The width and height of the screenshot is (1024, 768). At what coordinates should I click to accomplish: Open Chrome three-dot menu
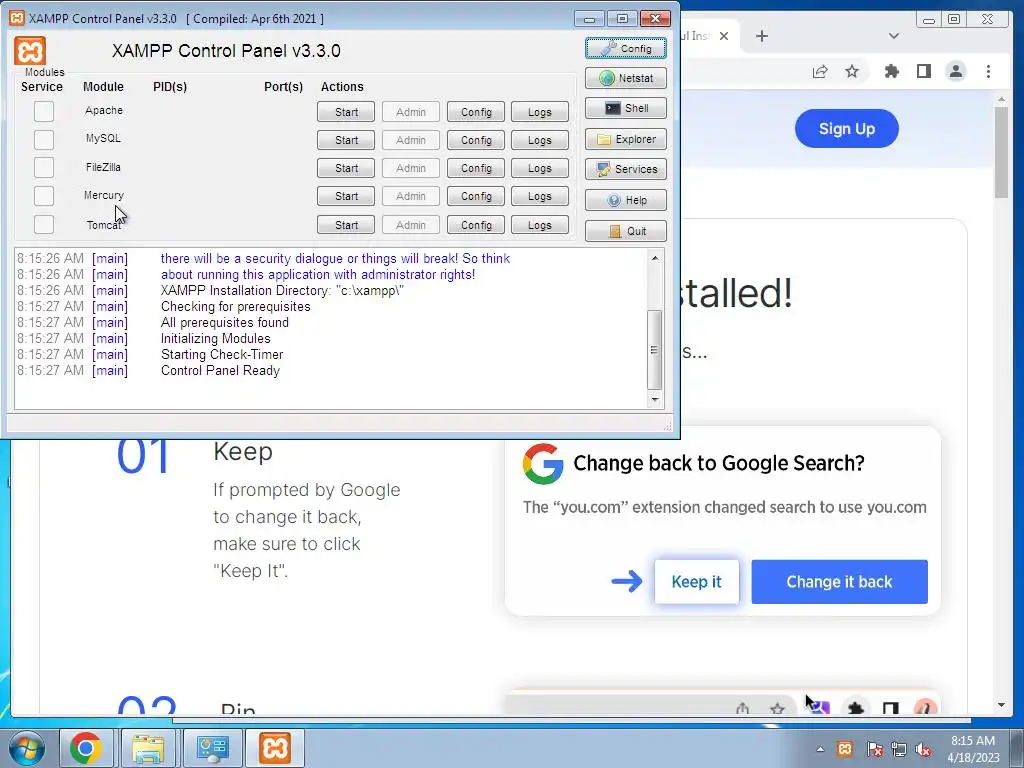[x=988, y=71]
